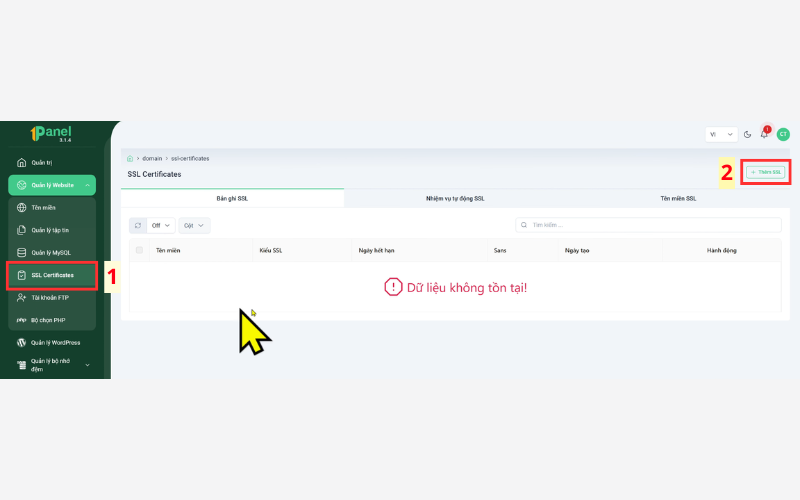
Task: Click the WordPress logo icon
Action: tap(21, 342)
